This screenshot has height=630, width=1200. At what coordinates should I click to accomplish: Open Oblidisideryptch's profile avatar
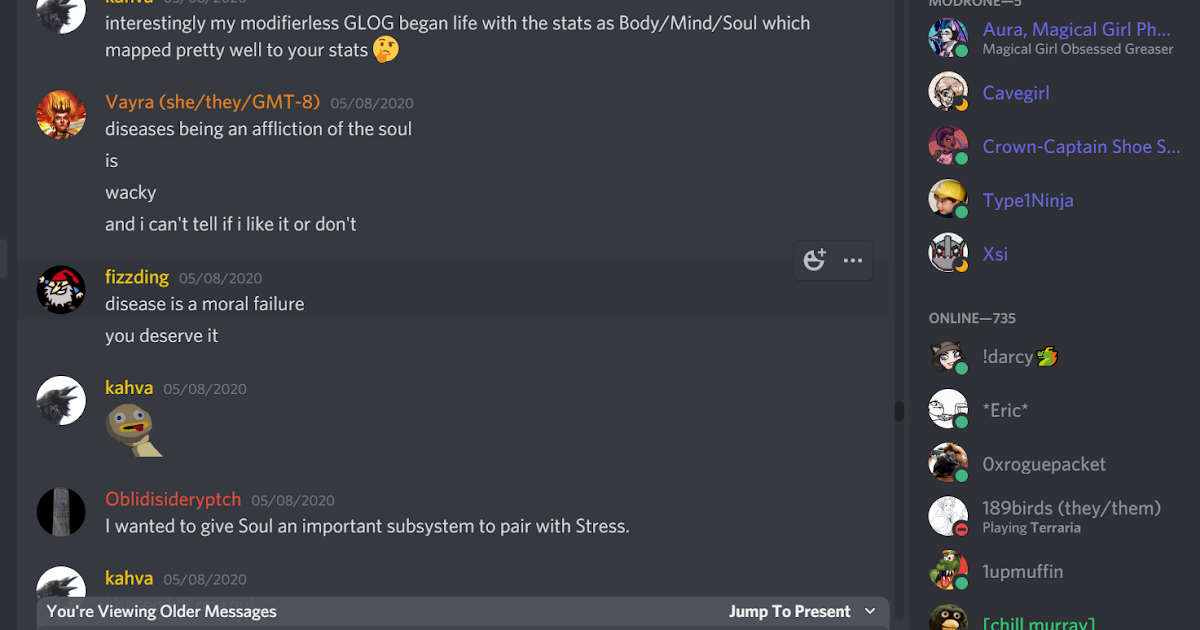point(61,511)
